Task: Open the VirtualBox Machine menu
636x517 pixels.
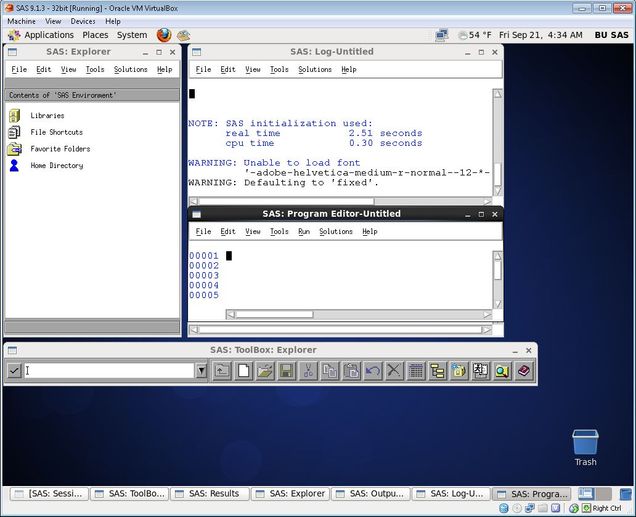Action: tap(21, 21)
